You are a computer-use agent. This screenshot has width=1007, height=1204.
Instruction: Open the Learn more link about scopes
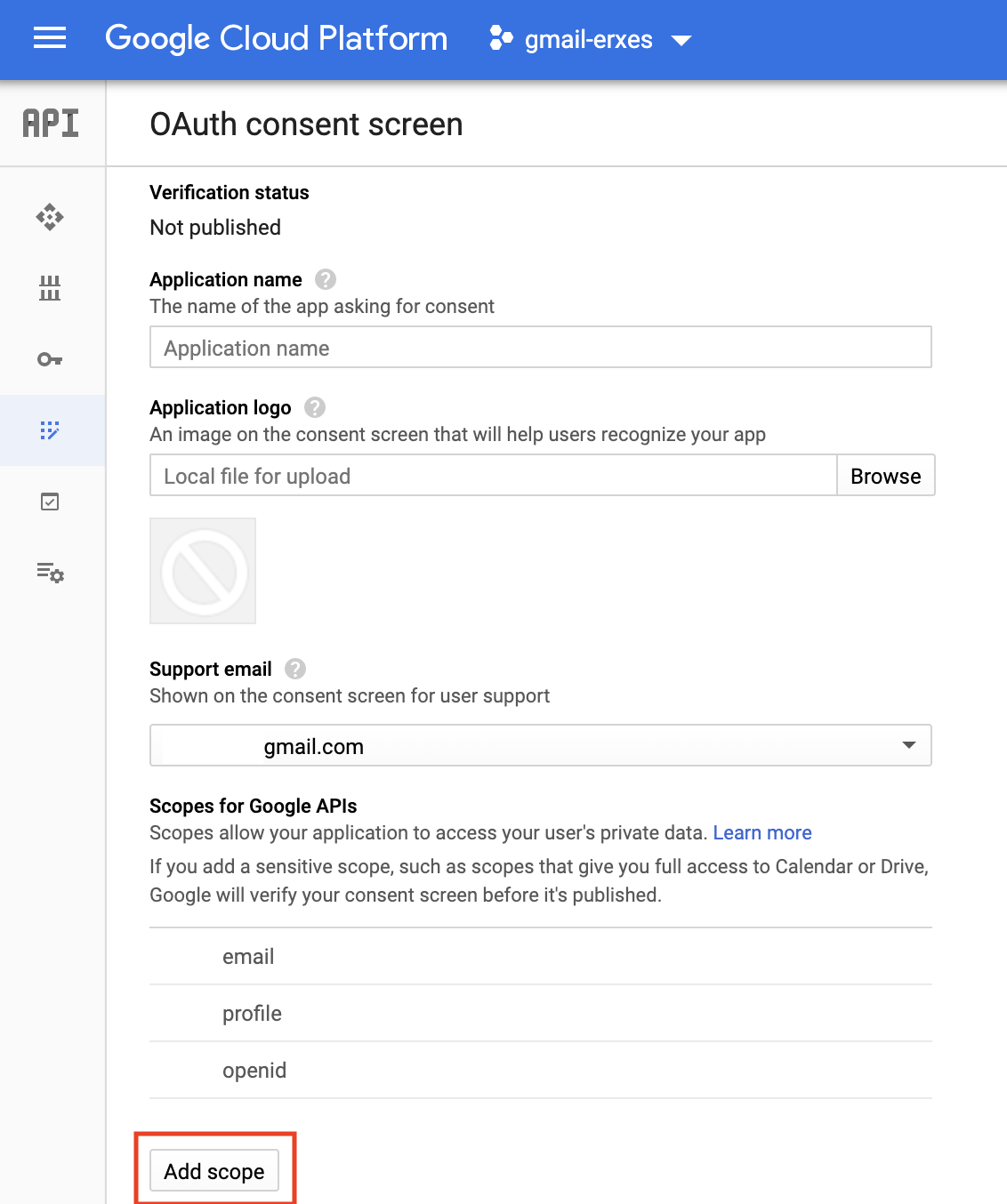pos(762,832)
